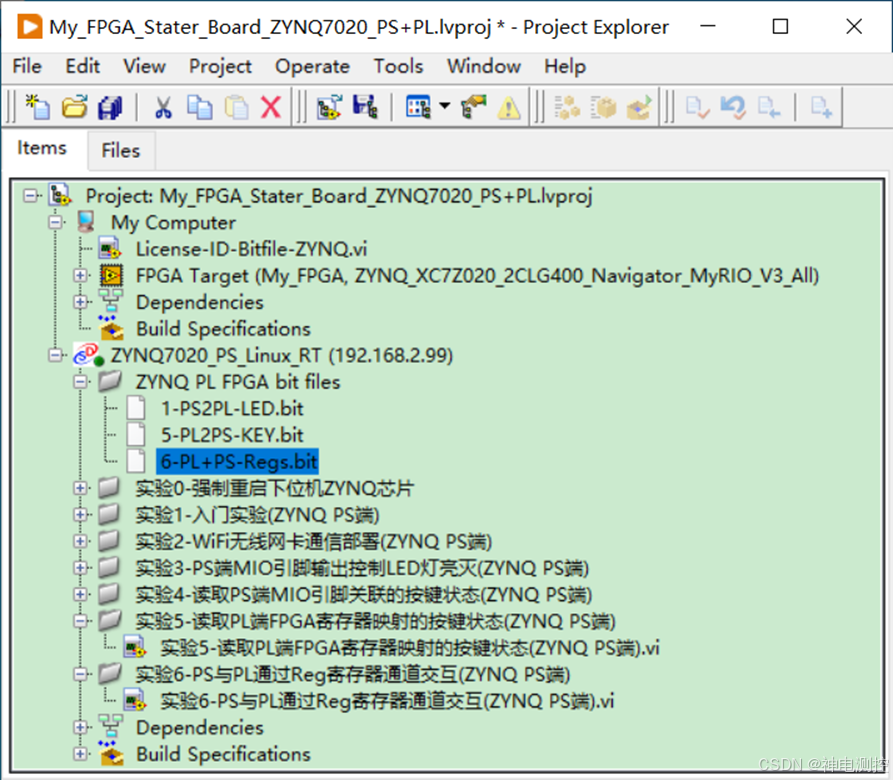Select the 1-PS2PL-LED.bit item text
893x780 pixels.
tap(232, 408)
